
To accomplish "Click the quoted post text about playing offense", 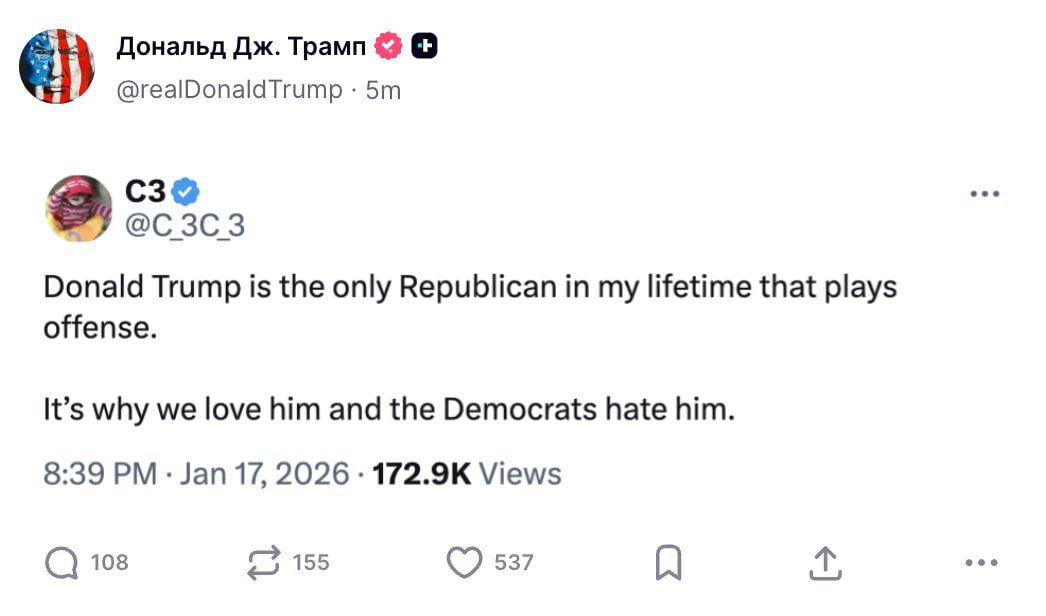I will (x=470, y=347).
